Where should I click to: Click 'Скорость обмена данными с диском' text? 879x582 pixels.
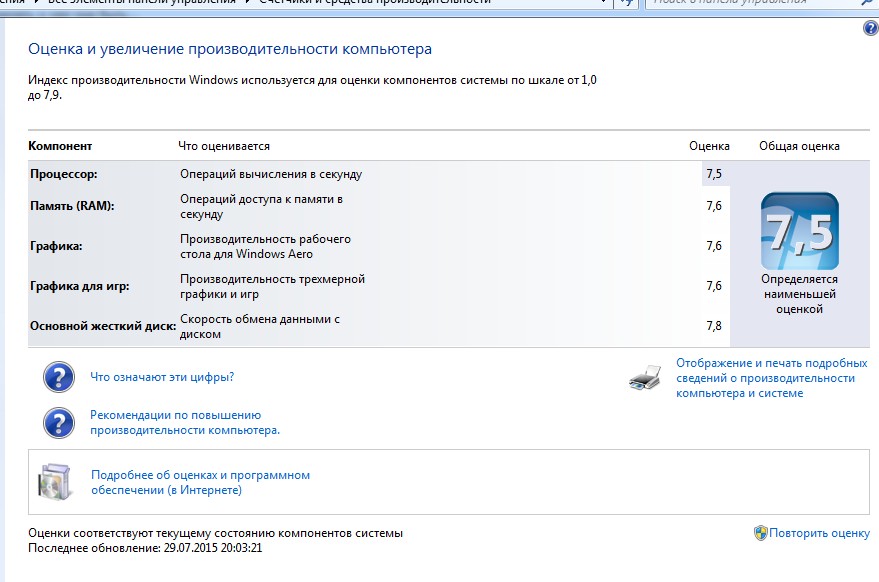(260, 326)
